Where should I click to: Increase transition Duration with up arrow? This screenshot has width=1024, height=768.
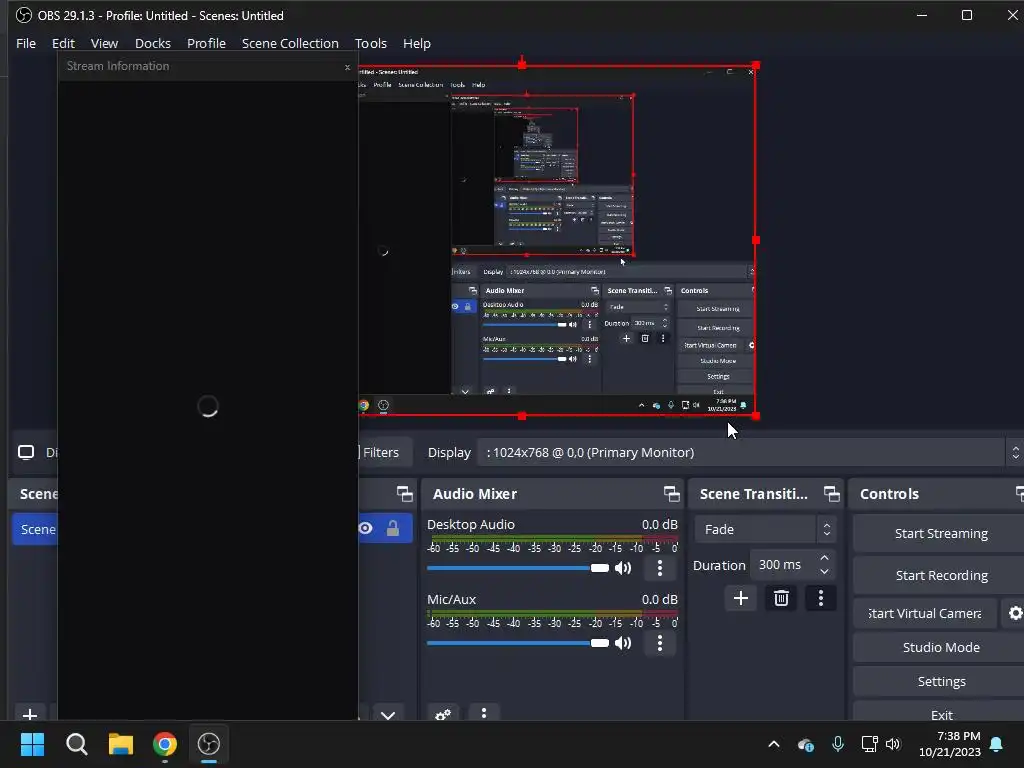(x=824, y=558)
